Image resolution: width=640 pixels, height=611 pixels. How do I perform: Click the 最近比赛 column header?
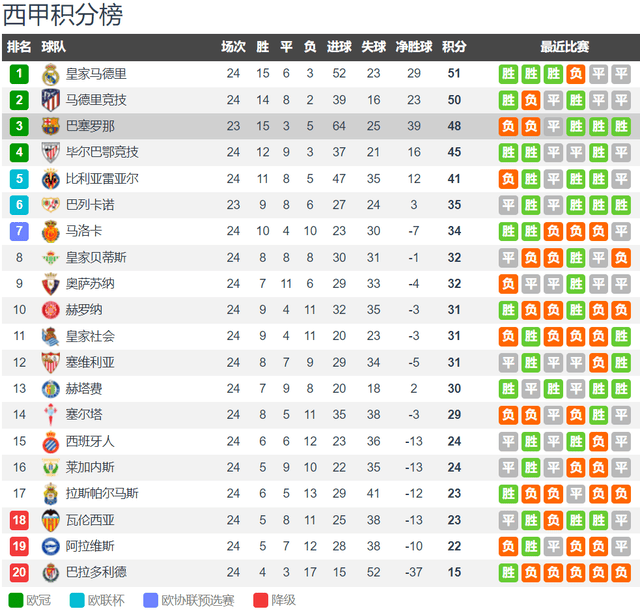tap(565, 47)
